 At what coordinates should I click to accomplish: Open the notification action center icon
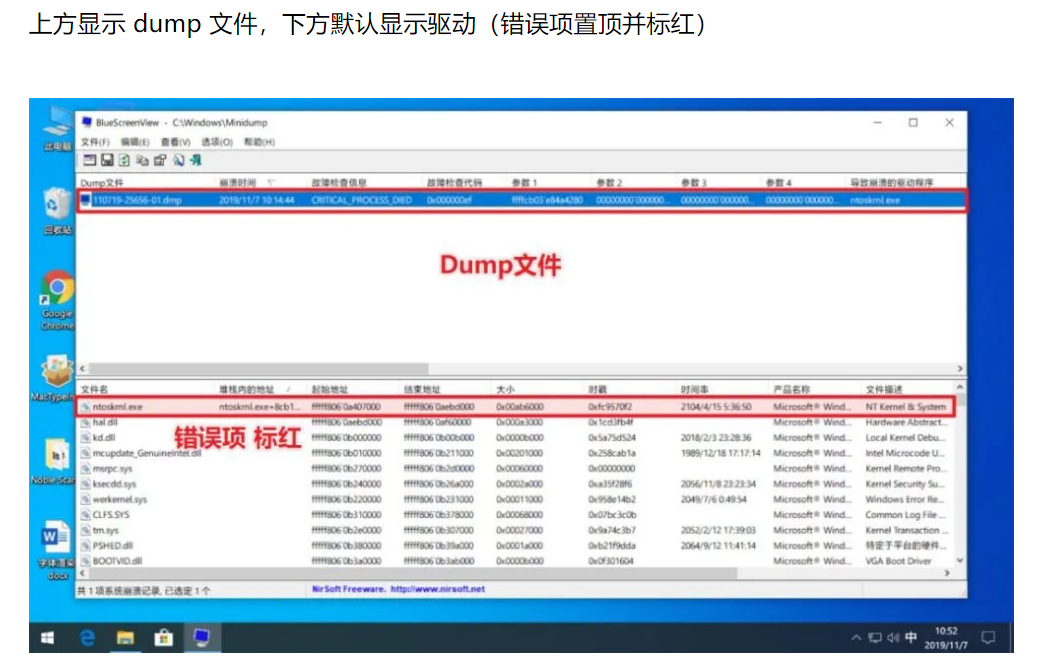(x=988, y=638)
